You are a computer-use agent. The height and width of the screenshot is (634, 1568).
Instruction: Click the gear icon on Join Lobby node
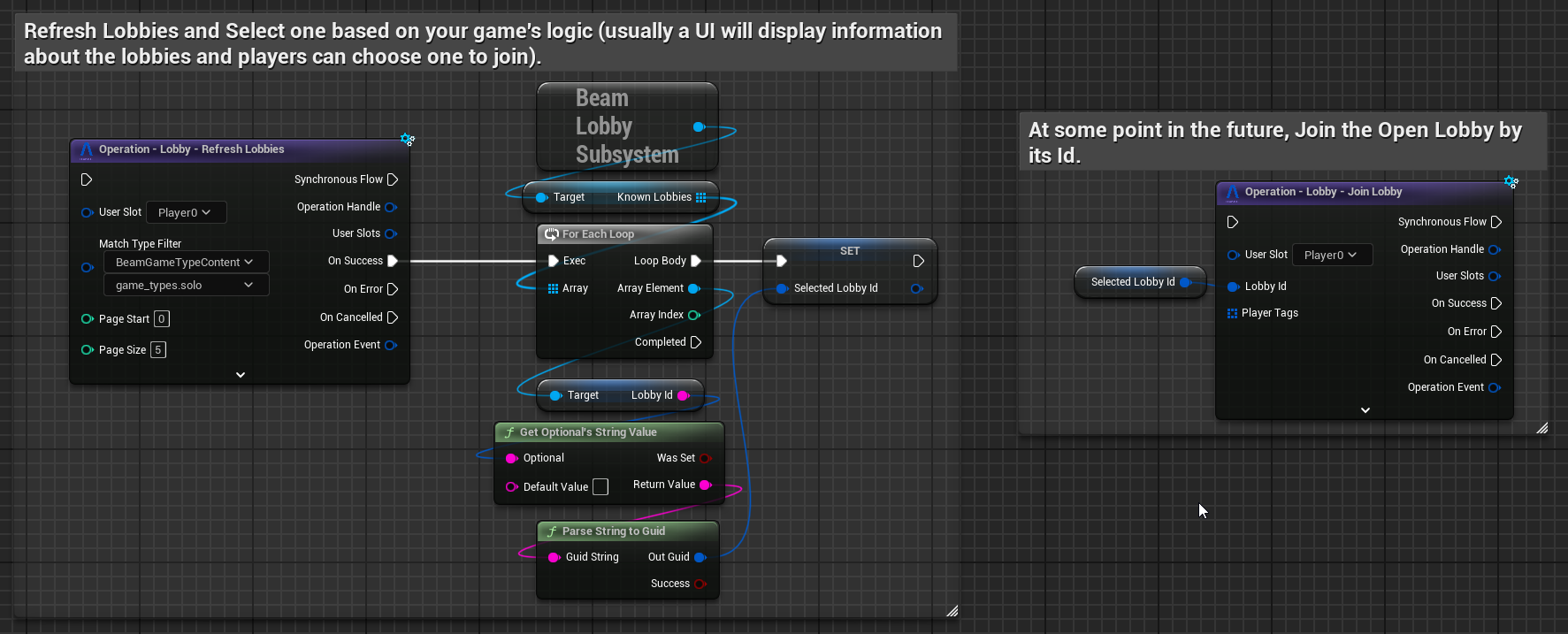(x=1511, y=182)
